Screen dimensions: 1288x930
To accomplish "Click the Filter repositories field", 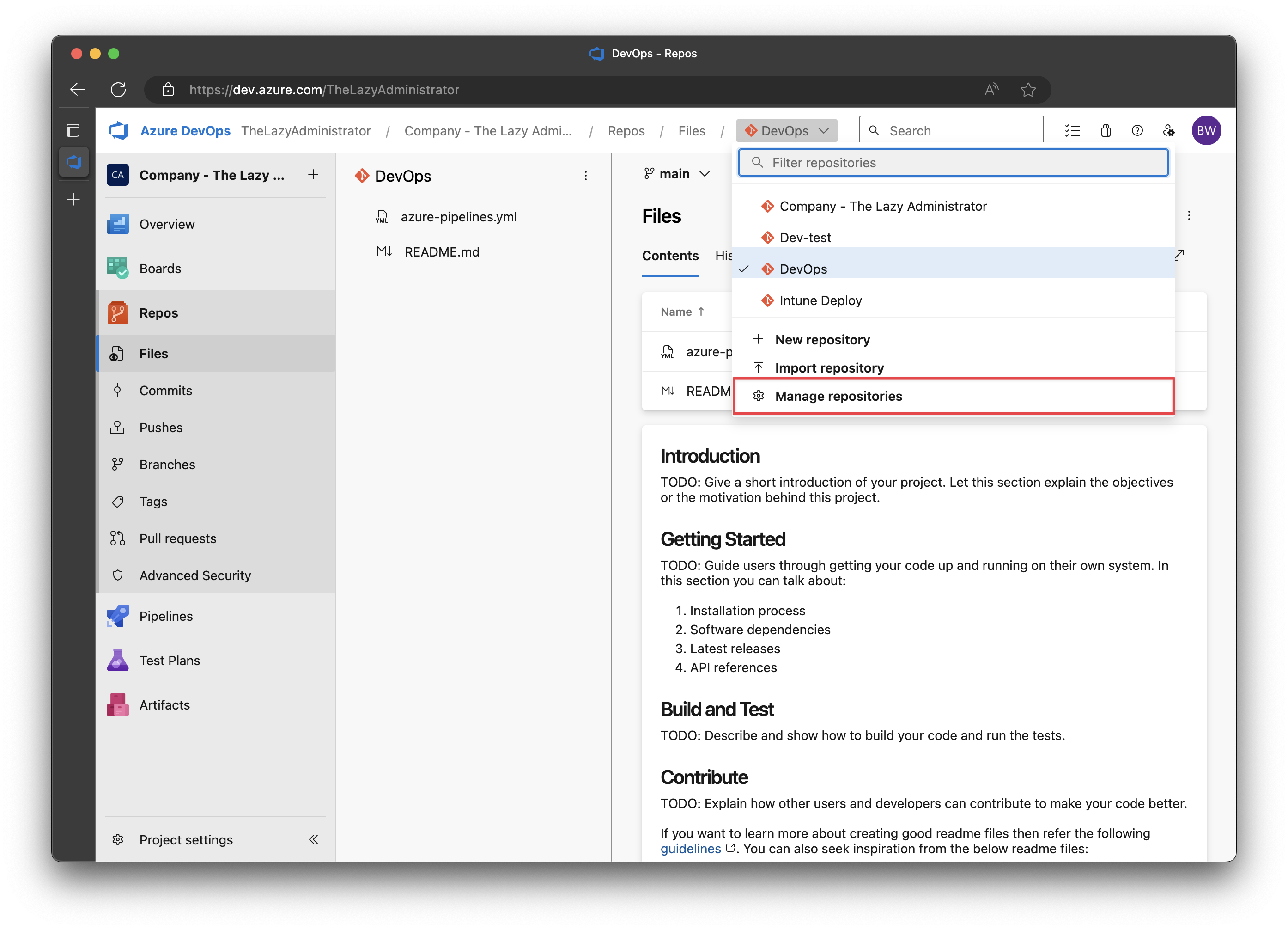I will tap(953, 163).
